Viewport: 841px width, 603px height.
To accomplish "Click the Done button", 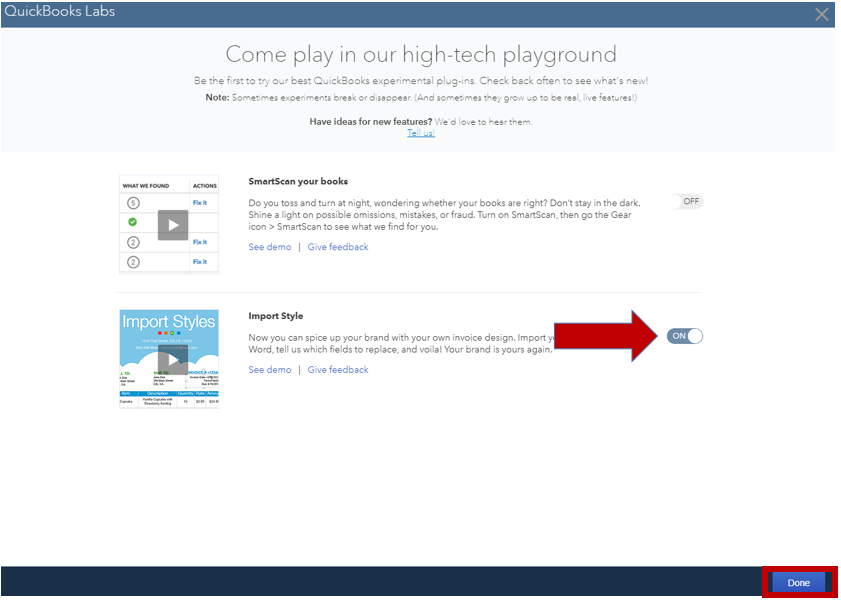I will tap(798, 583).
